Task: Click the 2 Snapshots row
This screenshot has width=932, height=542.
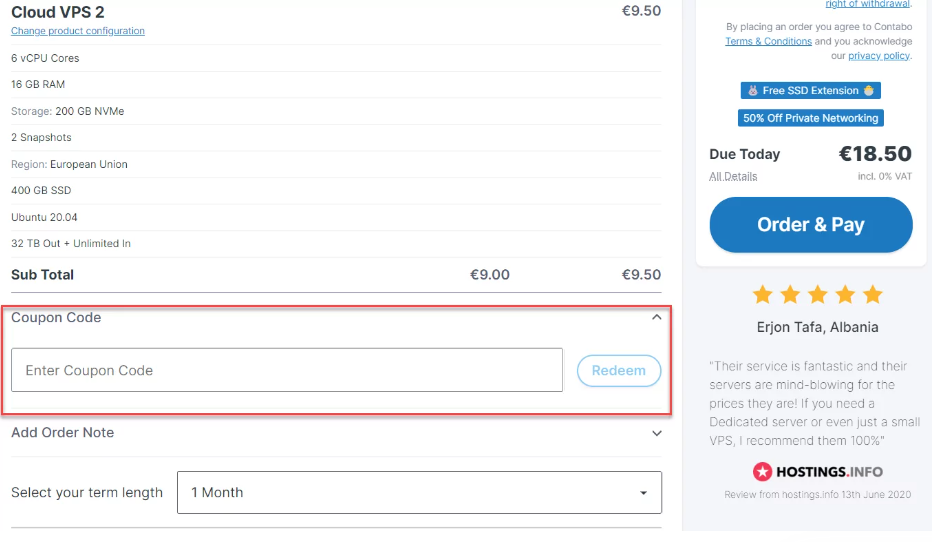Action: [x=336, y=137]
